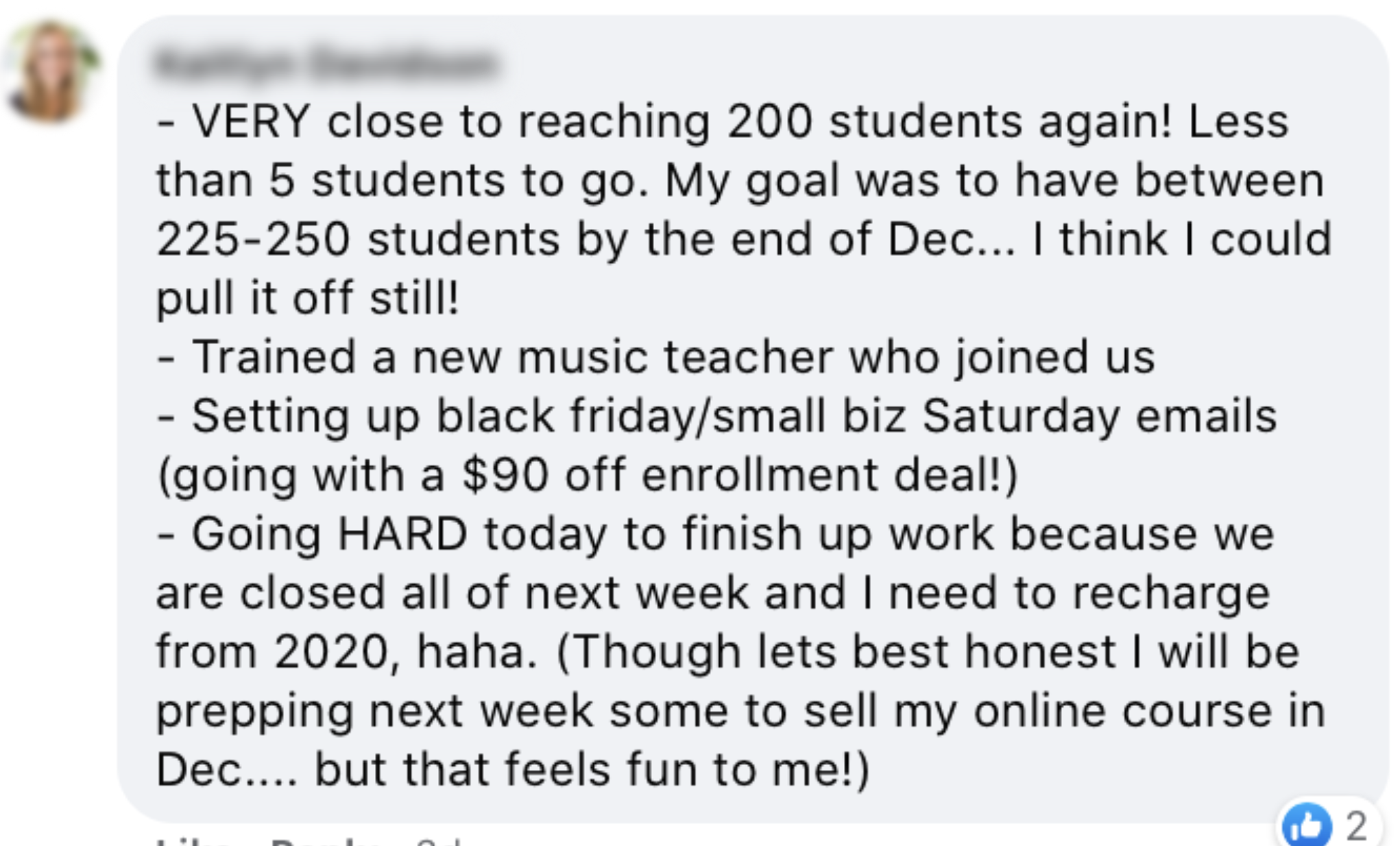Click the 'Going HARD today' line
The height and width of the screenshot is (846, 1400).
715,535
